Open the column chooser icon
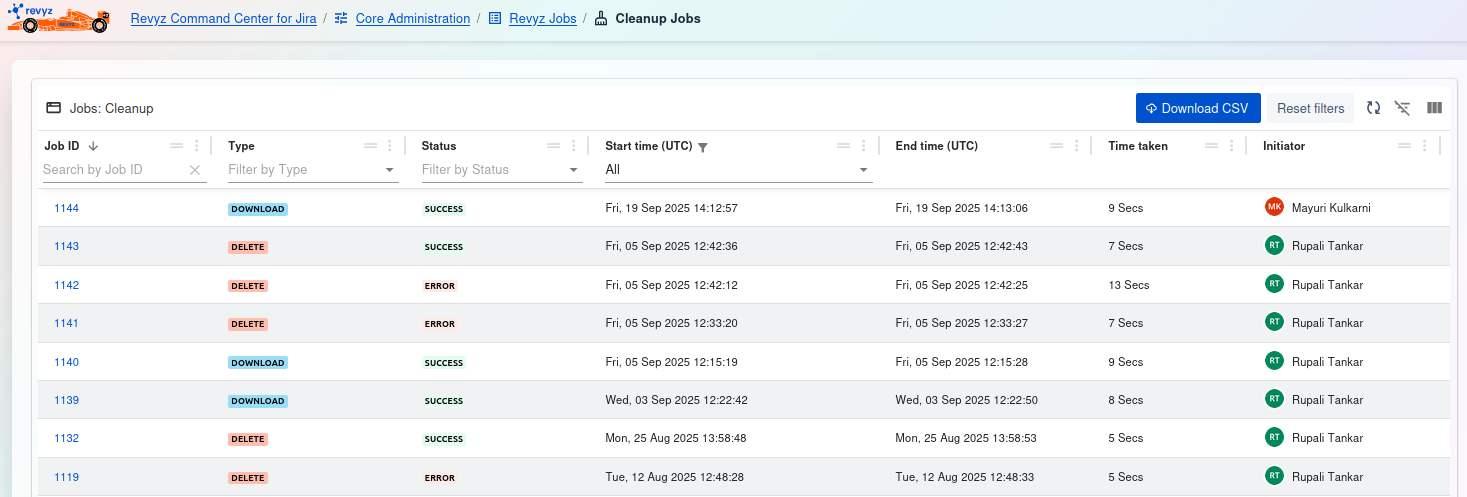The height and width of the screenshot is (497, 1467). click(x=1434, y=108)
